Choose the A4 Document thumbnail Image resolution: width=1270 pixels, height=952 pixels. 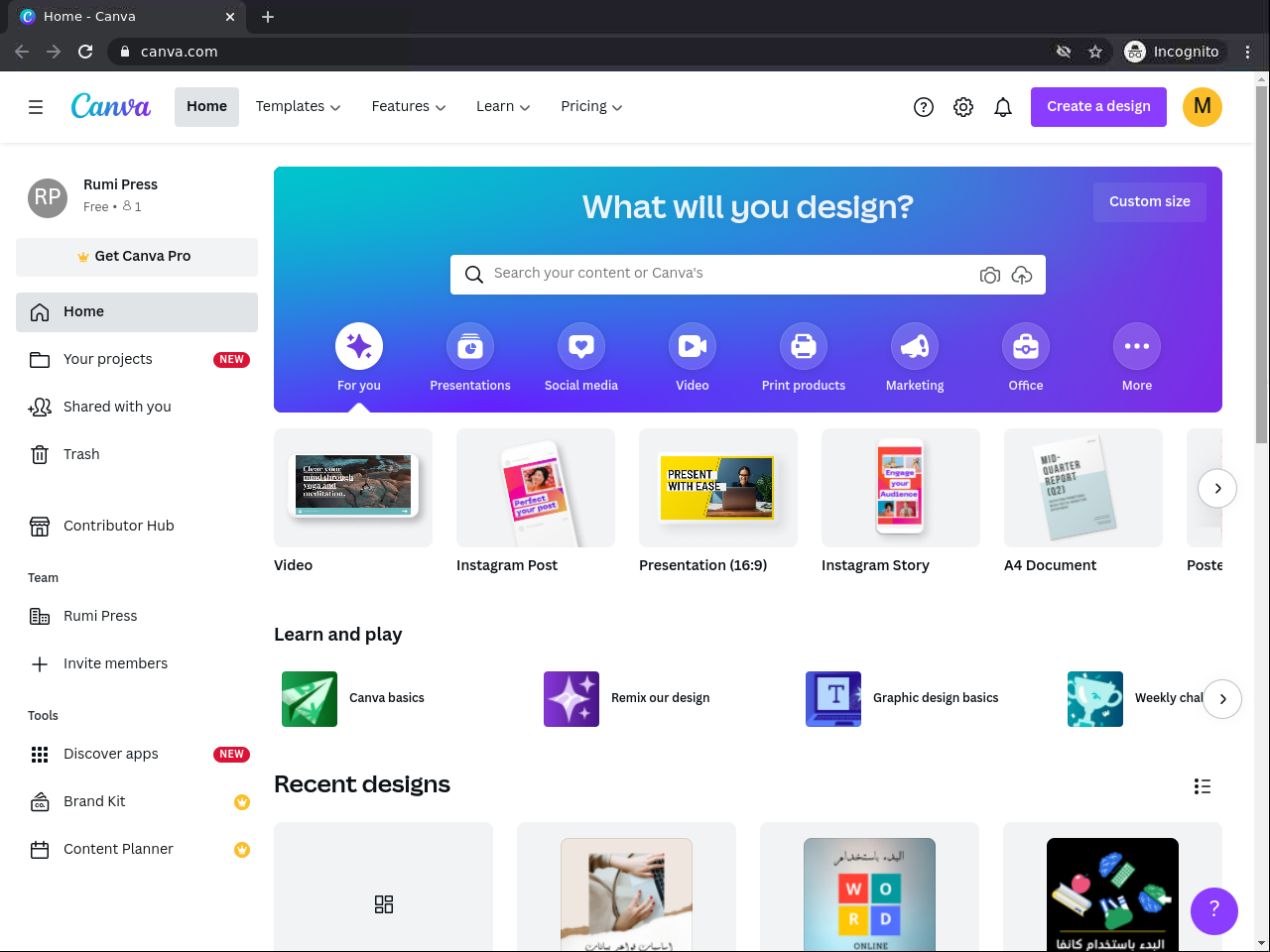point(1083,488)
